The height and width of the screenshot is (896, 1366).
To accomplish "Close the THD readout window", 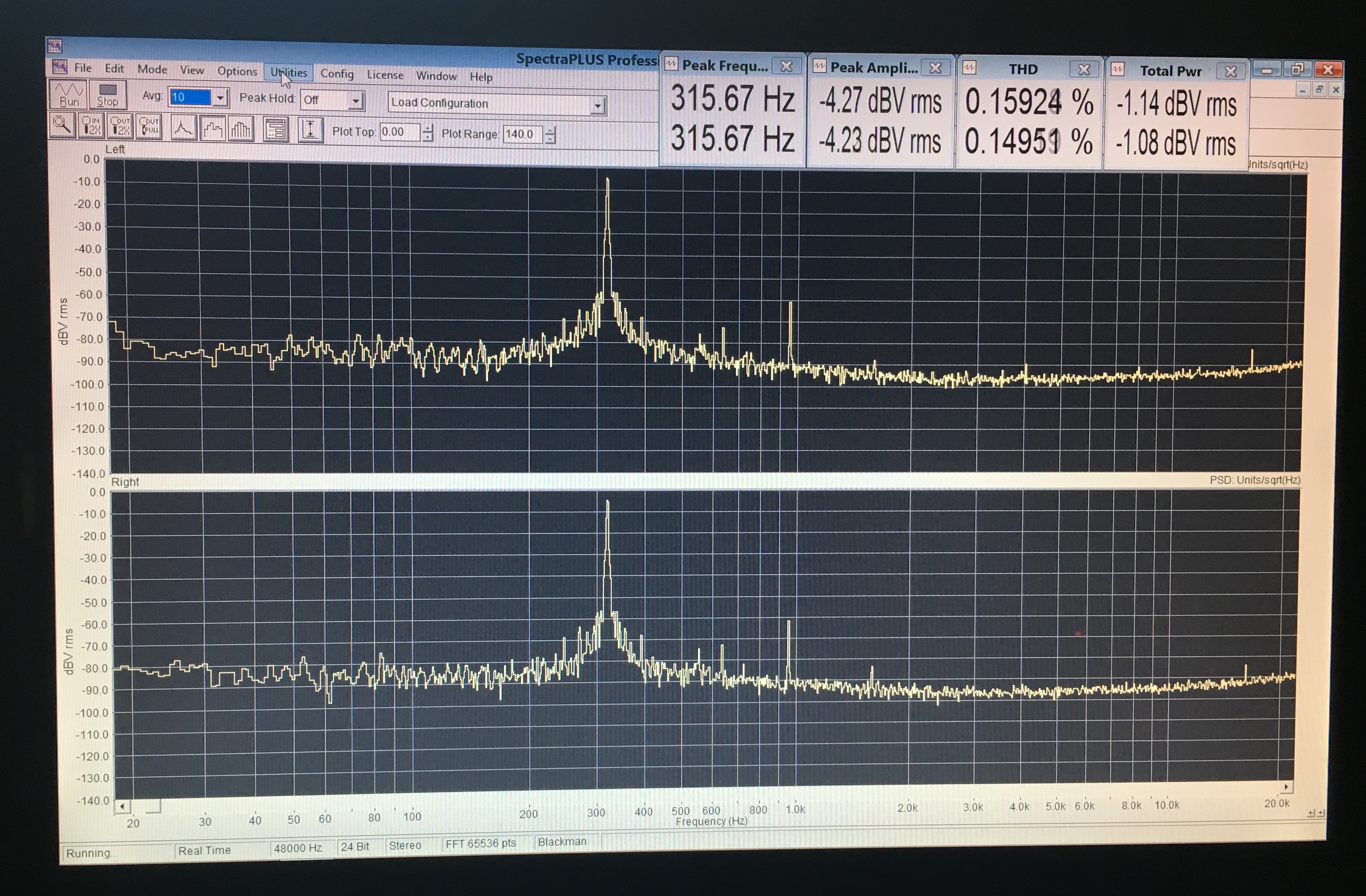I will tap(1084, 70).
